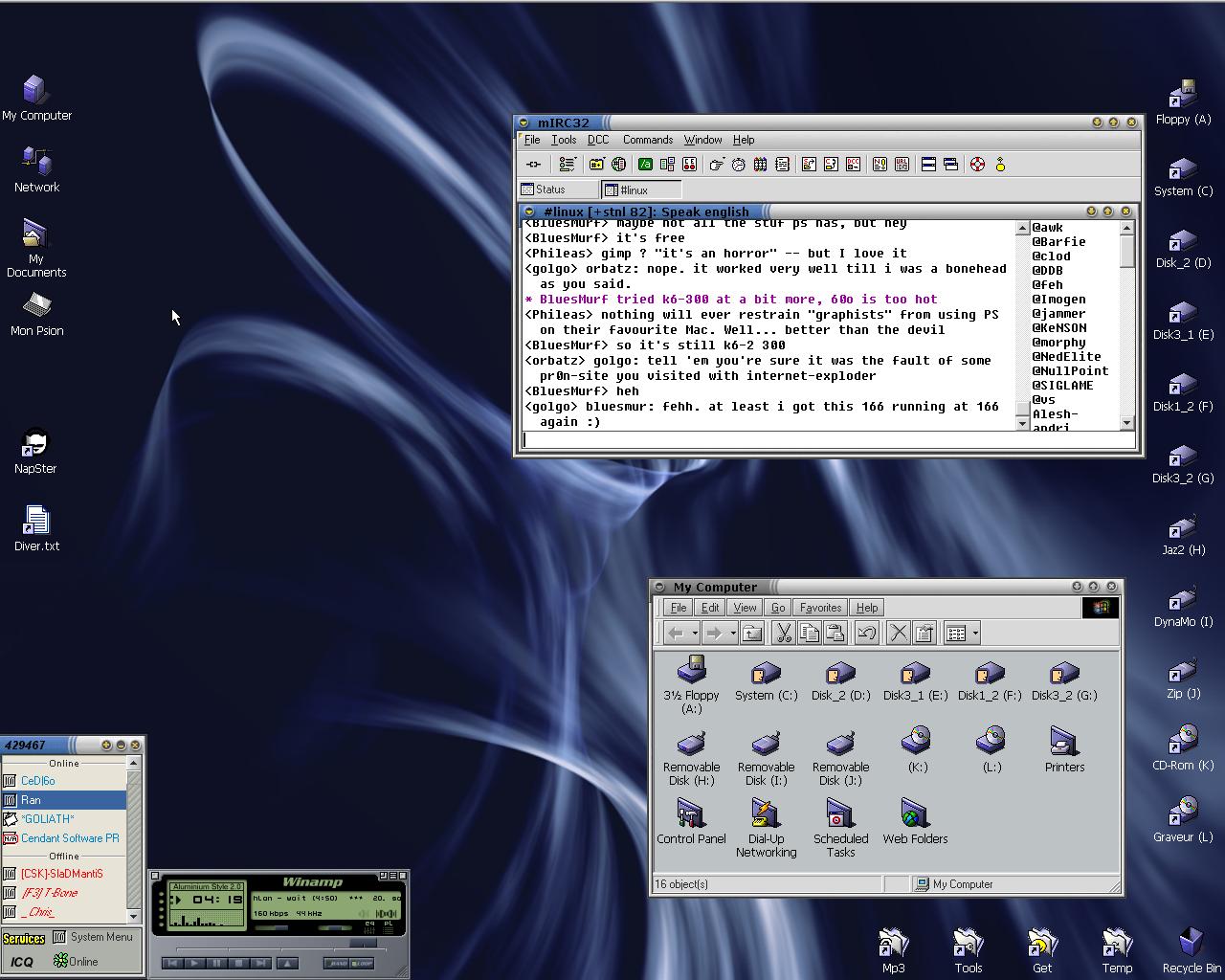The height and width of the screenshot is (980, 1225).
Task: Click Cut icon in My Computer toolbar
Action: pos(784,633)
